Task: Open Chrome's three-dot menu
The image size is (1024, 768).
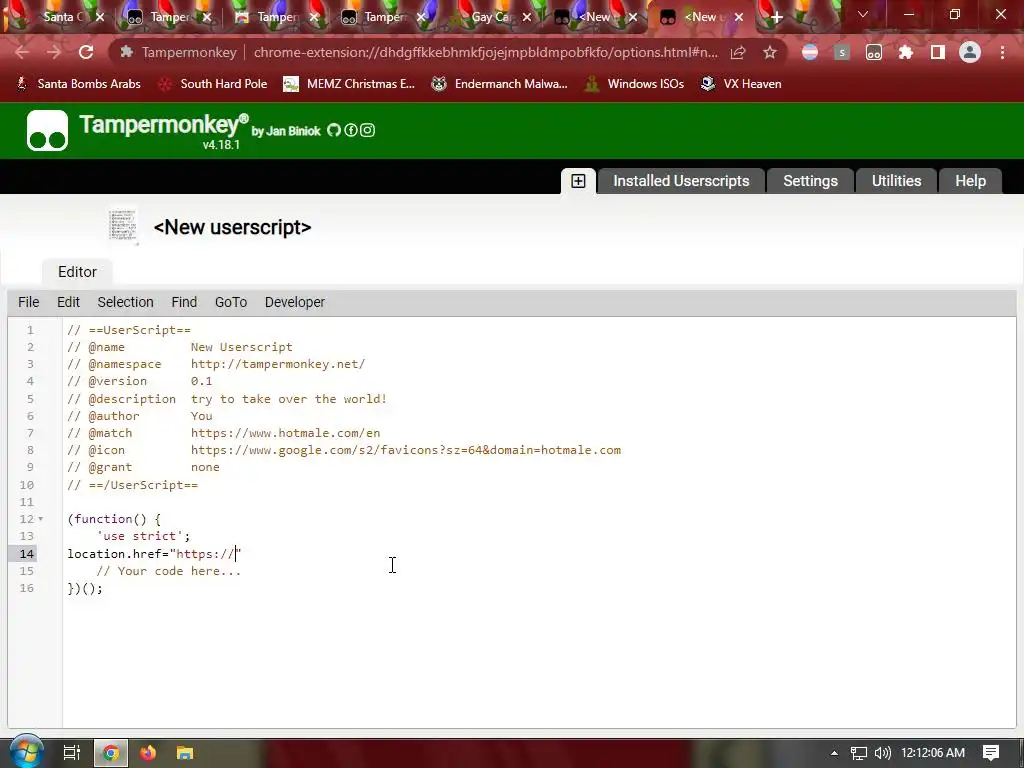Action: pyautogui.click(x=1002, y=52)
